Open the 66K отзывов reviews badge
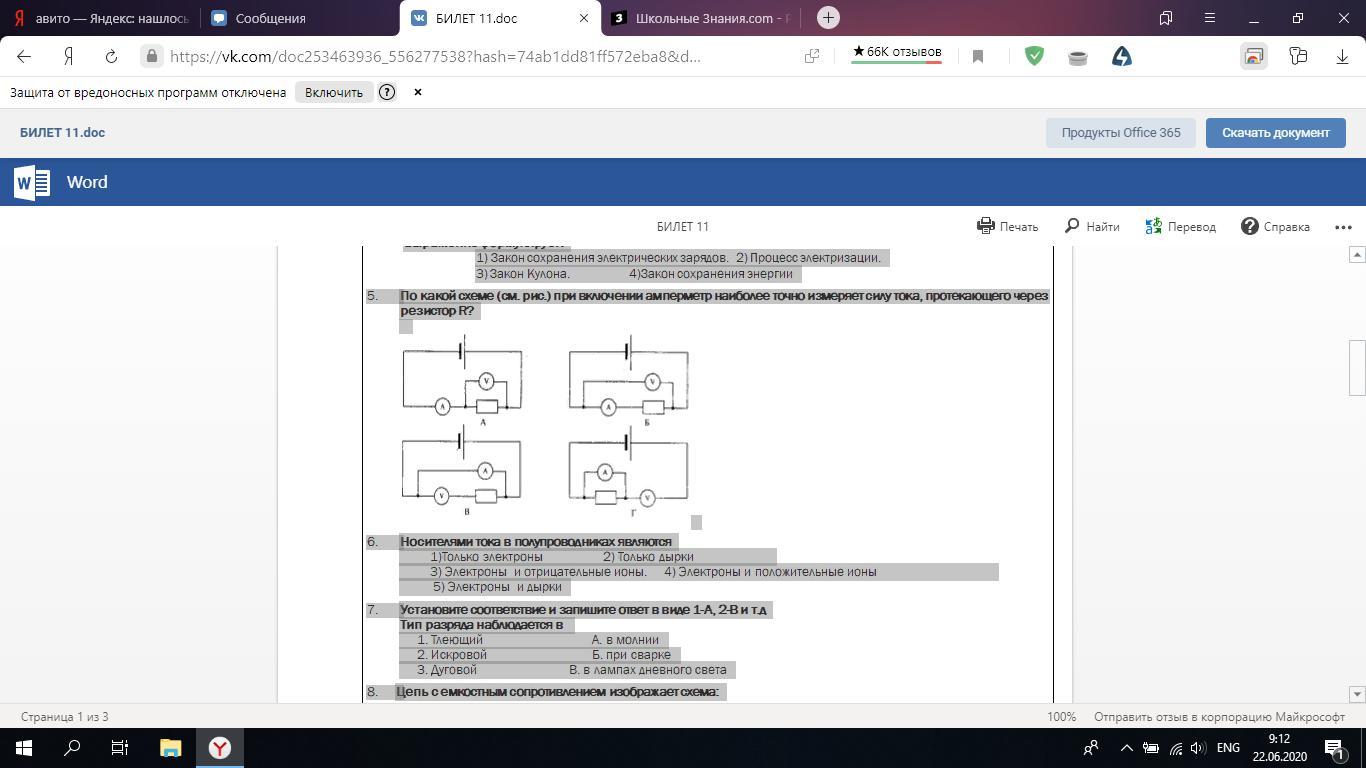1366x768 pixels. pyautogui.click(x=896, y=53)
